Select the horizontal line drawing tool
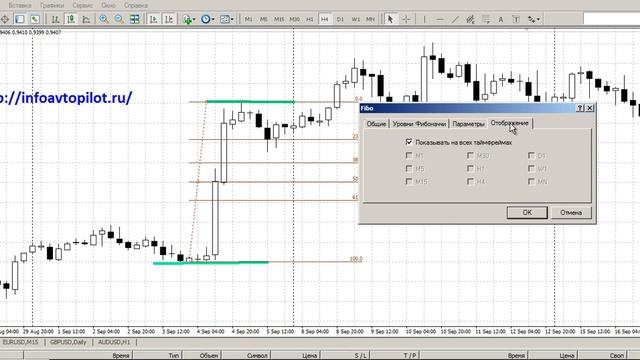Screen dimensions: 640x360 [x=440, y=19]
